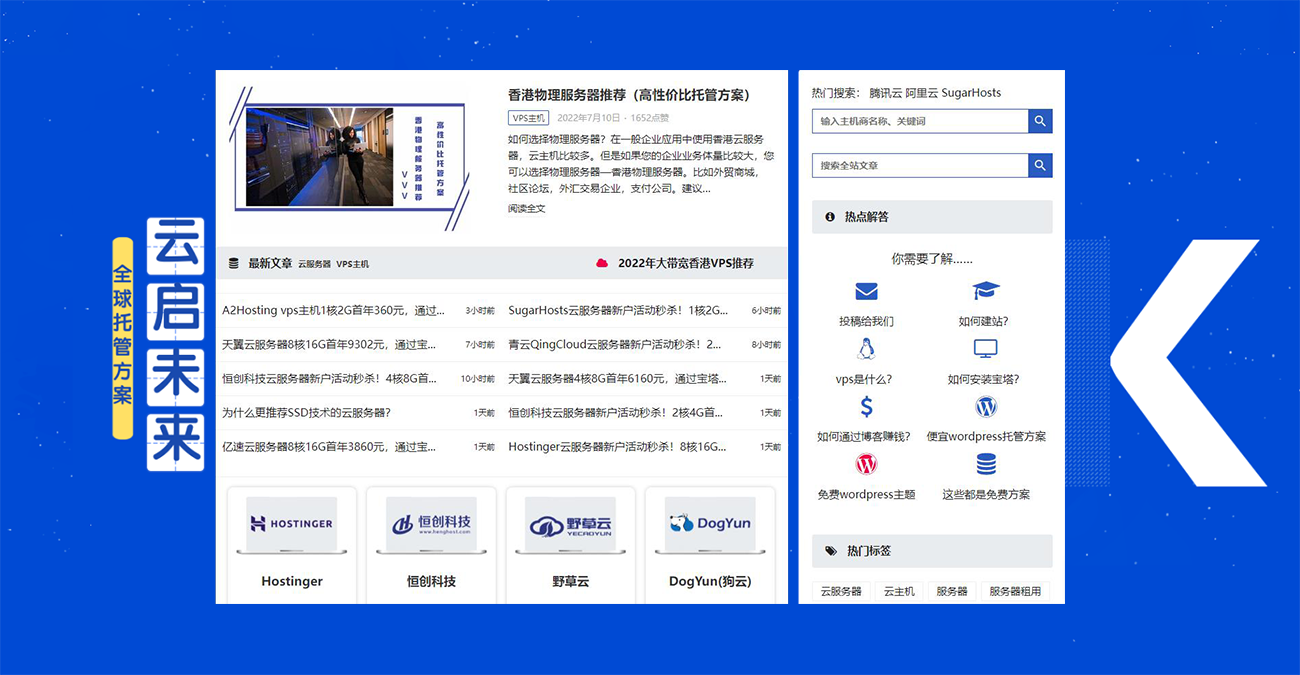Click the red WordPress icon for 免费主题
This screenshot has height=675, width=1300.
tap(866, 464)
